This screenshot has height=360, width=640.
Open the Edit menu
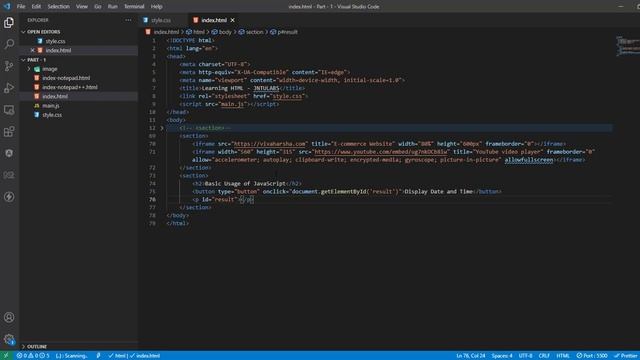(36, 7)
